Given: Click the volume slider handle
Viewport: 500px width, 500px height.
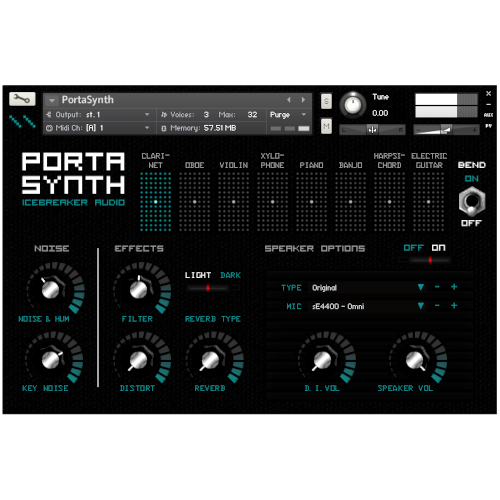Looking at the screenshot, I should pyautogui.click(x=446, y=130).
